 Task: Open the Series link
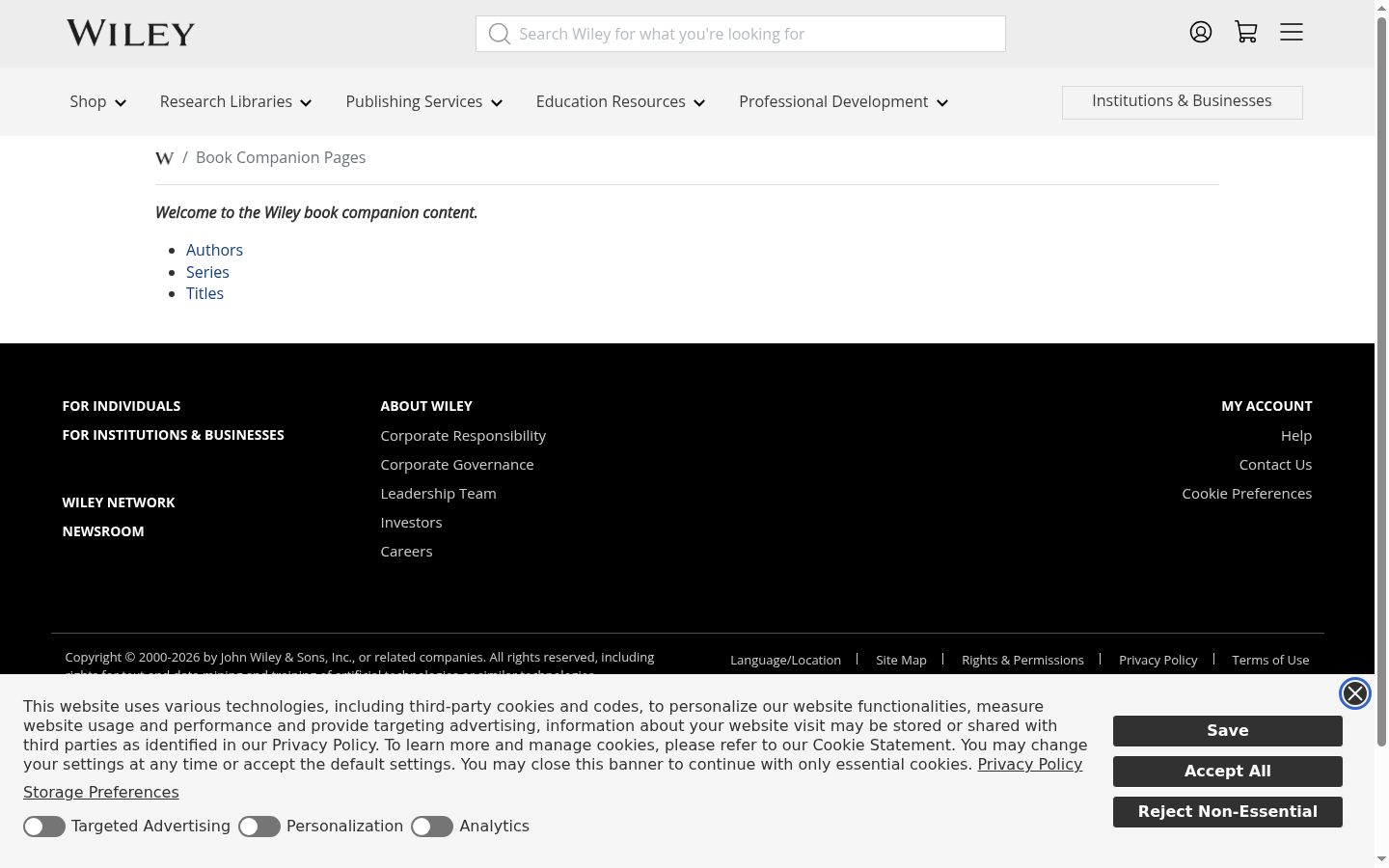[207, 273]
